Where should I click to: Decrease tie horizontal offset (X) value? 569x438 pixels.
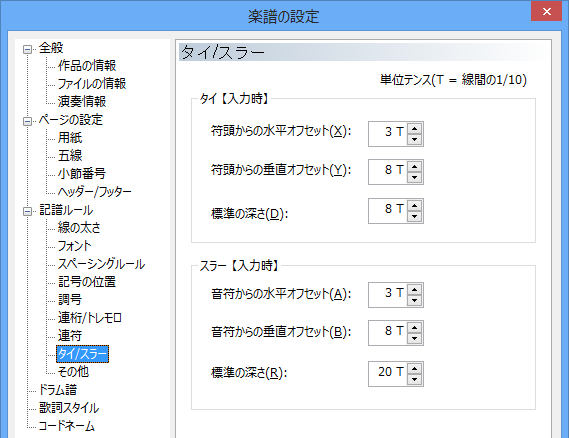414,139
